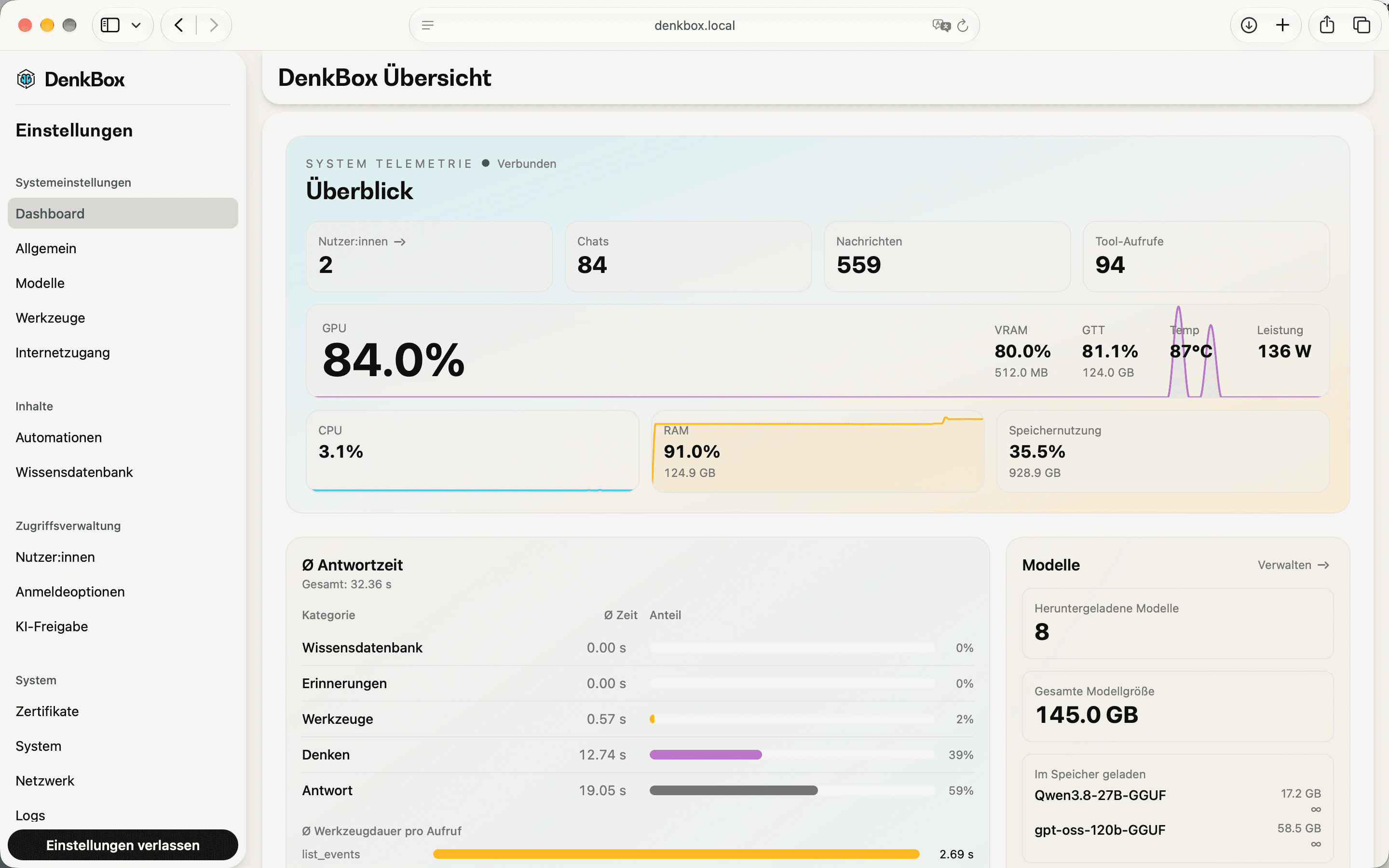Image resolution: width=1389 pixels, height=868 pixels.
Task: Click the gpt-oss-120b-GGUF model name
Action: 1100,830
